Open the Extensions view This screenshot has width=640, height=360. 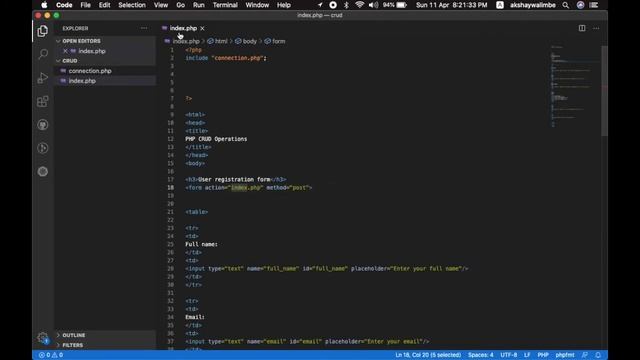42,101
